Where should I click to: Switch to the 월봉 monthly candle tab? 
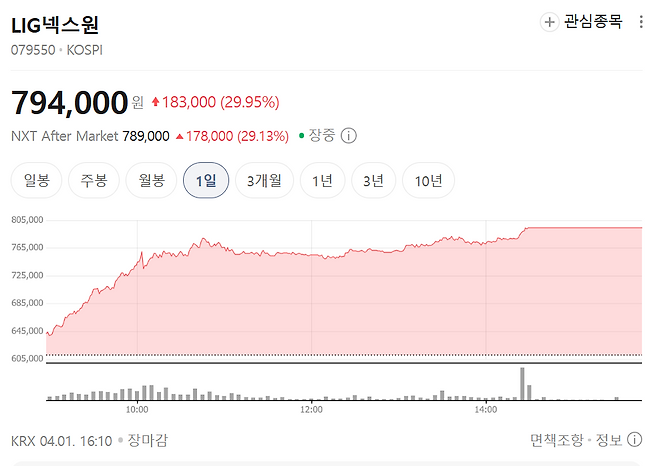point(151,181)
